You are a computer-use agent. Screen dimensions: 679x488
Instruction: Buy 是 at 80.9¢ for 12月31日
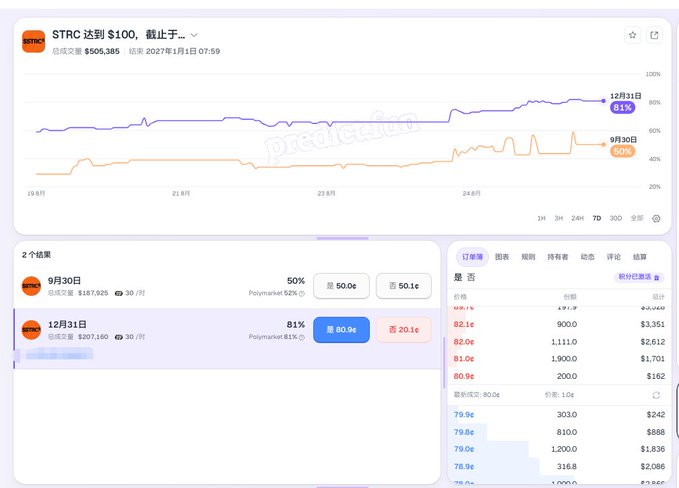click(341, 330)
